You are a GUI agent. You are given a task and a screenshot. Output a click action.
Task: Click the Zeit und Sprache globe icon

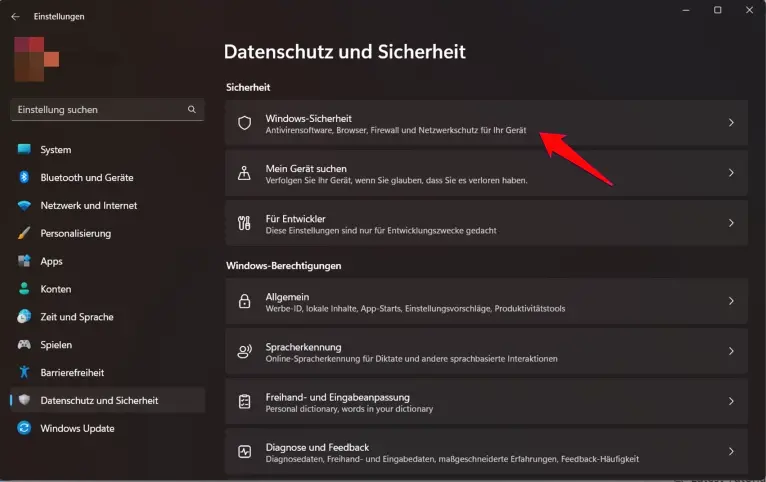(24, 316)
